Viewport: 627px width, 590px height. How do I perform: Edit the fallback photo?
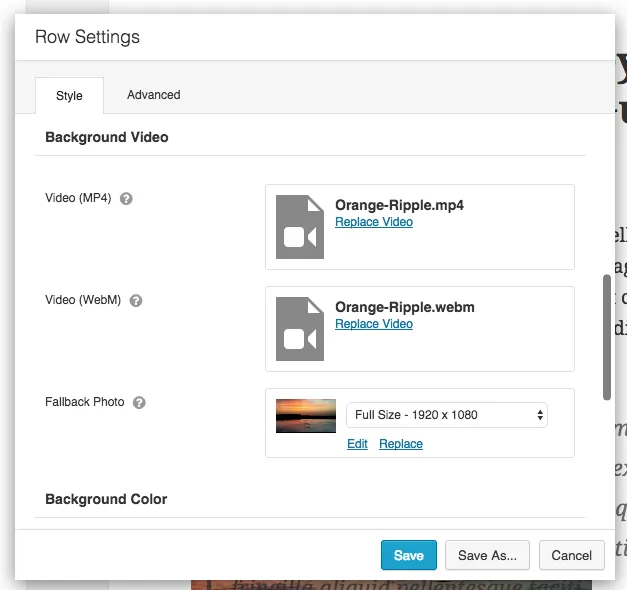coord(357,444)
